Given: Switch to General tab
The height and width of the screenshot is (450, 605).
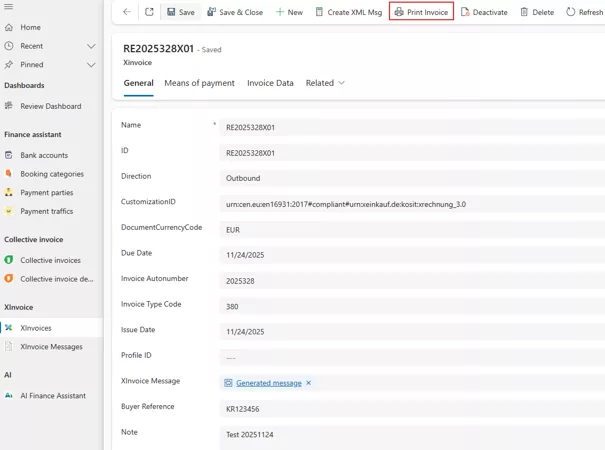Looking at the screenshot, I should 139,83.
